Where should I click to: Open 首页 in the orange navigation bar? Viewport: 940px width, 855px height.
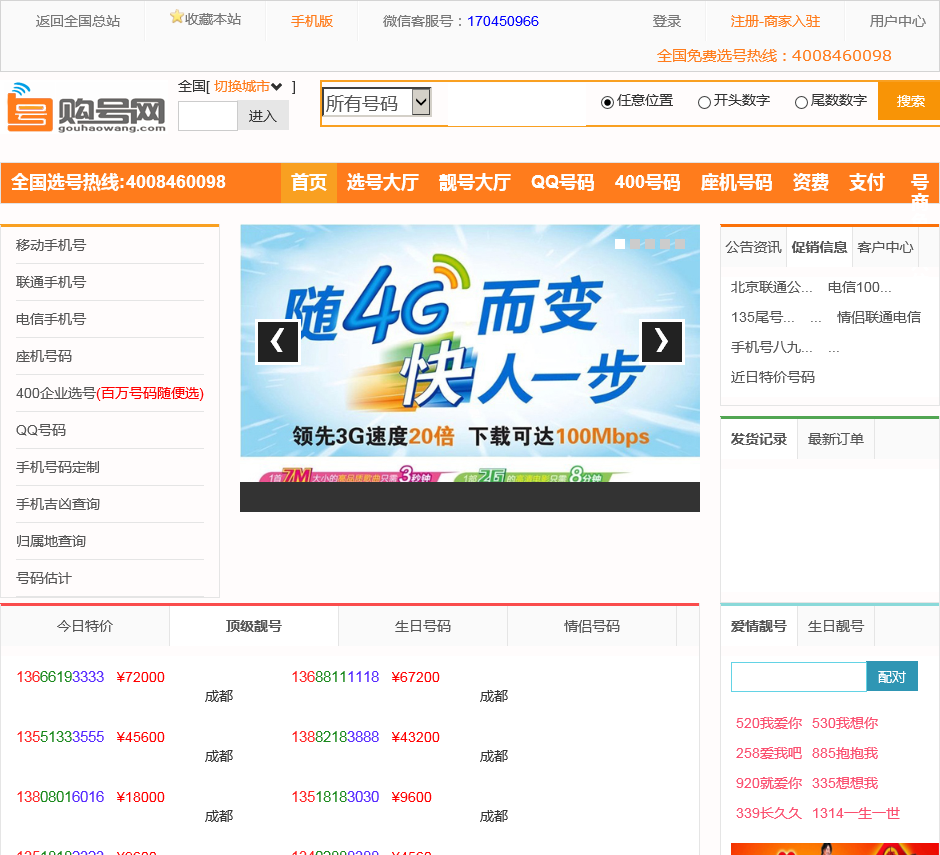309,182
